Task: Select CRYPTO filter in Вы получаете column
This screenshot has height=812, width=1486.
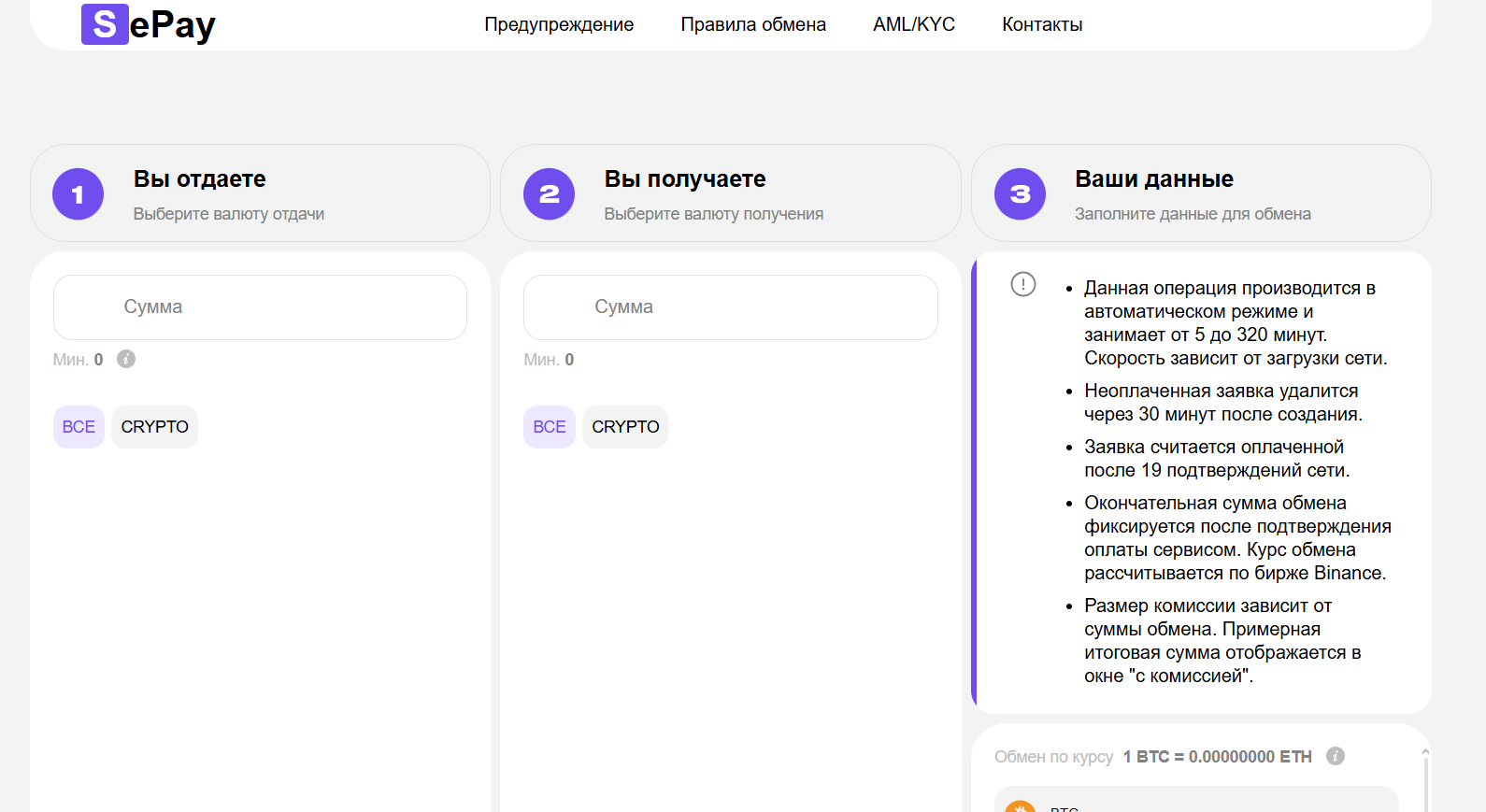Action: [x=625, y=427]
